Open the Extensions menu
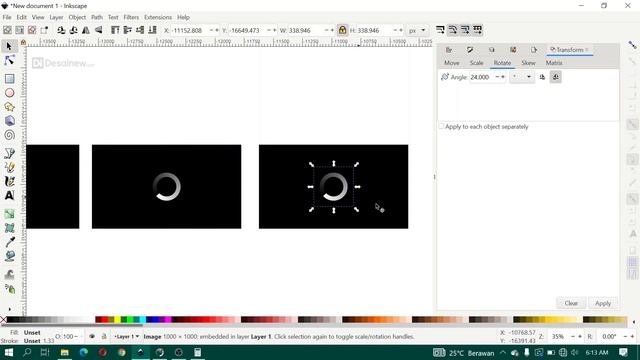 [158, 17]
